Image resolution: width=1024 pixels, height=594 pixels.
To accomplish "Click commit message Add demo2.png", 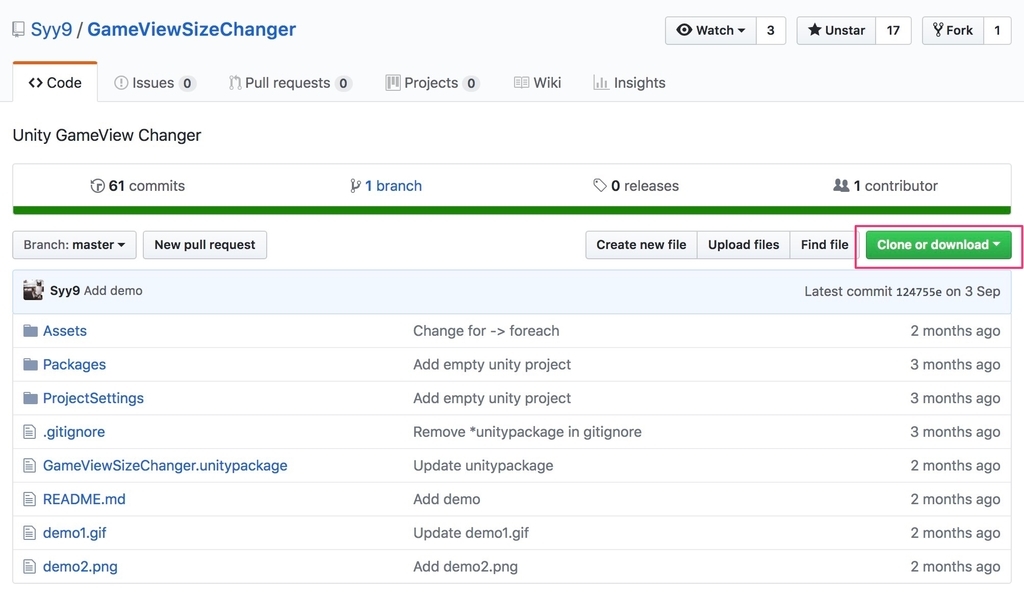I will [x=466, y=567].
